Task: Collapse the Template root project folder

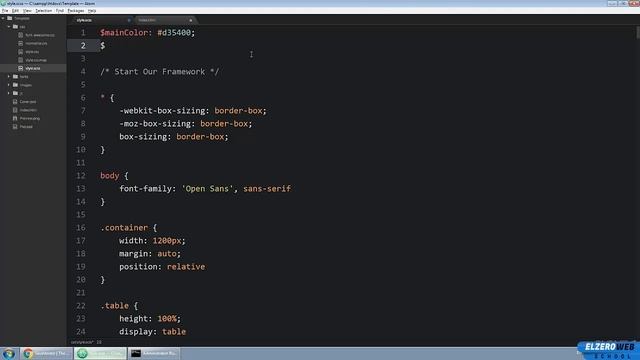Action: 3,18
